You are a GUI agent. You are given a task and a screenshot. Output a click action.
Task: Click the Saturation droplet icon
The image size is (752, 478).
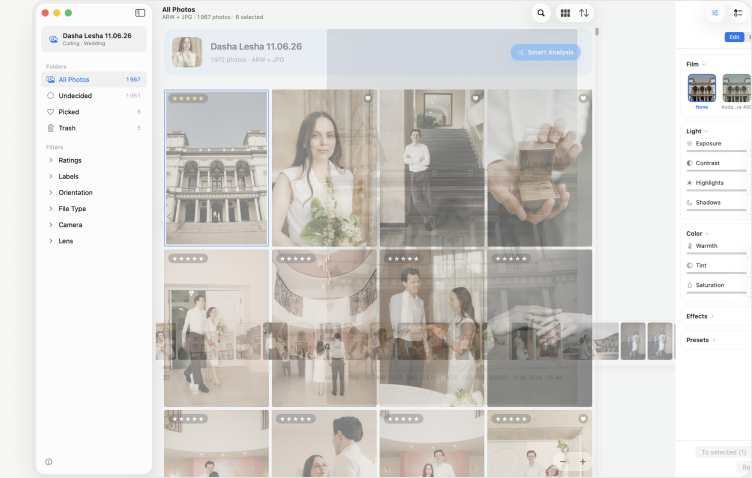click(690, 285)
